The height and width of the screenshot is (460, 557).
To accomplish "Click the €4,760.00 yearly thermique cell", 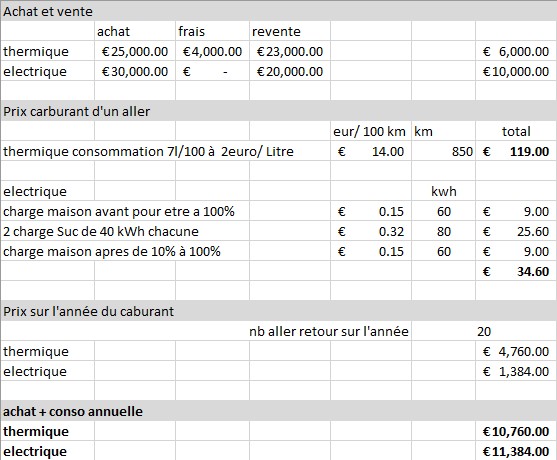I will click(516, 351).
